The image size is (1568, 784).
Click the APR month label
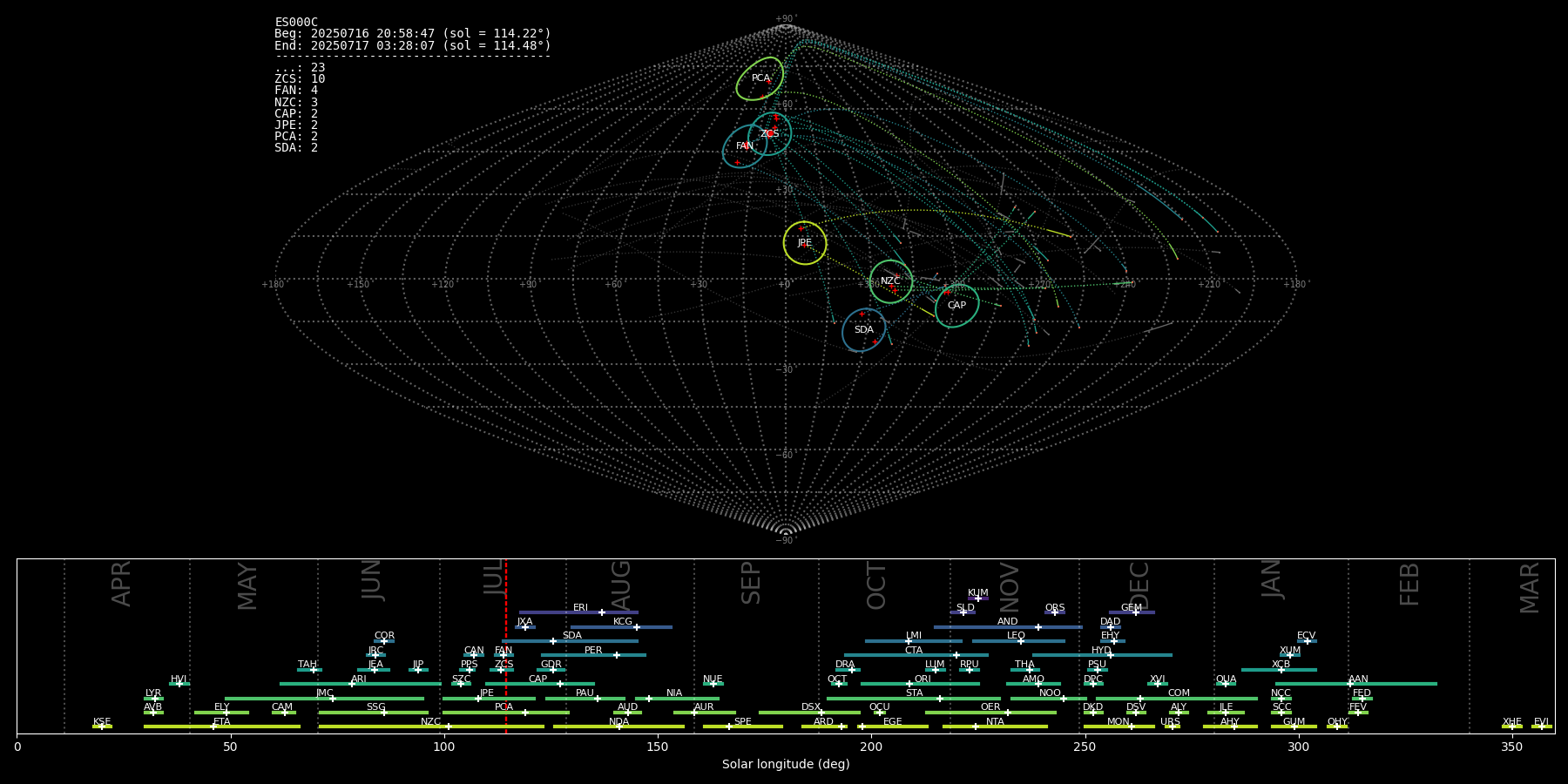coord(122,584)
